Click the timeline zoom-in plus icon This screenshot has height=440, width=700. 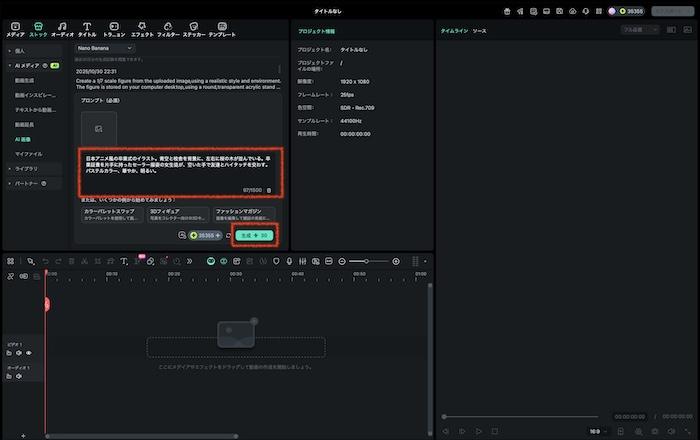[x=396, y=261]
